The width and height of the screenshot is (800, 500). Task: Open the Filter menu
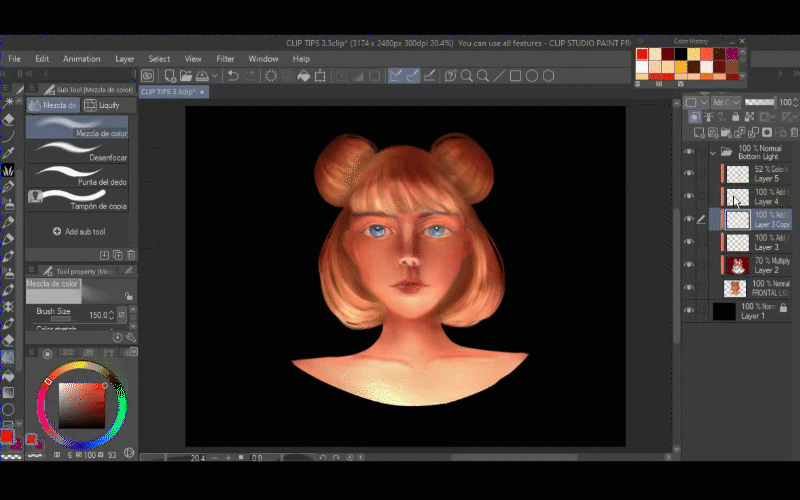click(225, 59)
